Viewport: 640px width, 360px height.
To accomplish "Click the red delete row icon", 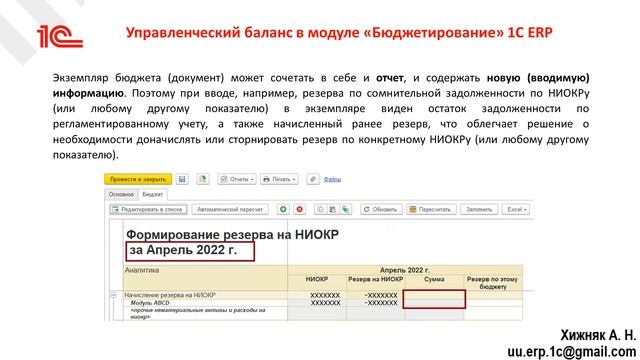I will (x=300, y=209).
